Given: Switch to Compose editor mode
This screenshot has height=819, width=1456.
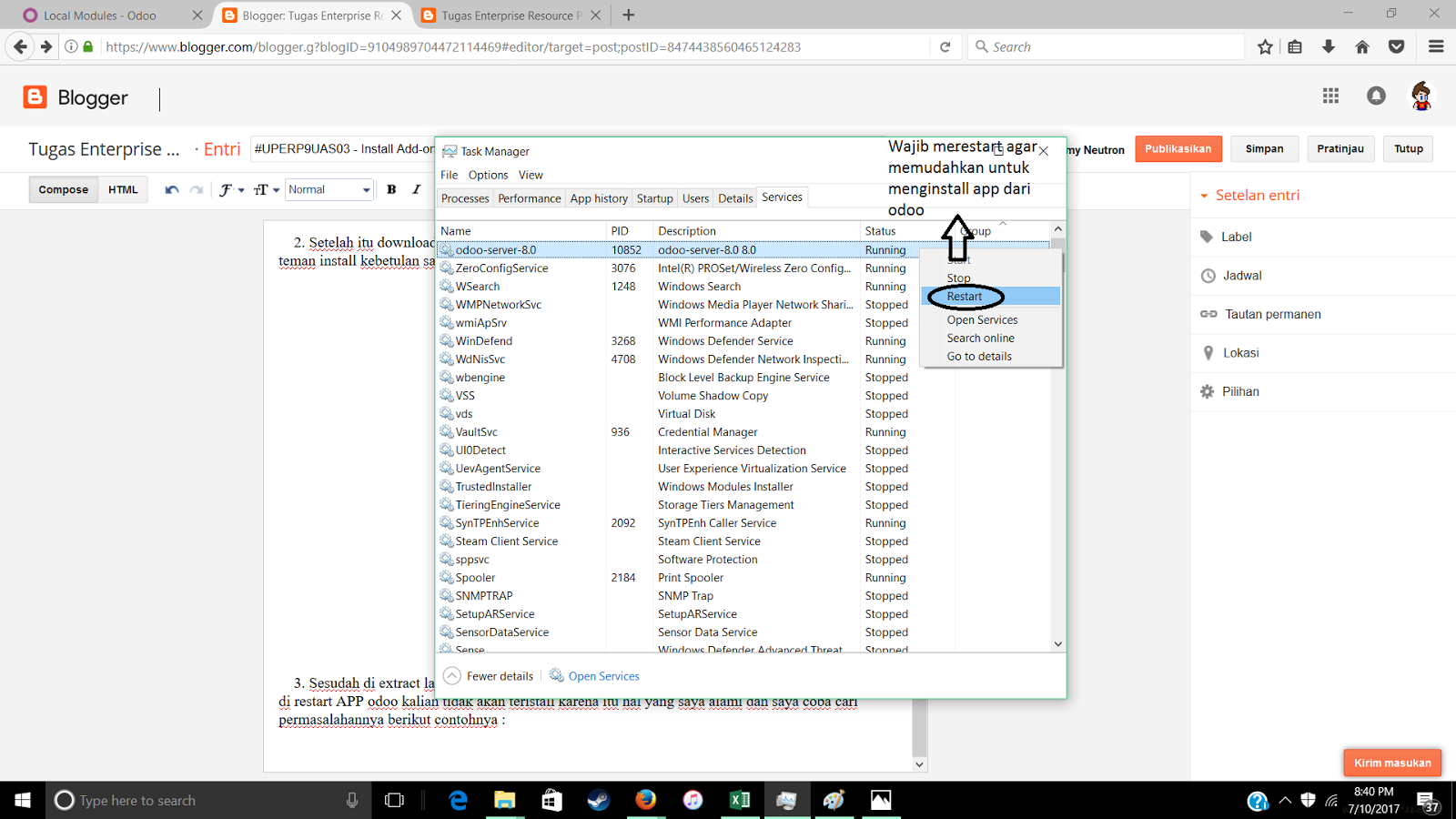Looking at the screenshot, I should pos(64,189).
